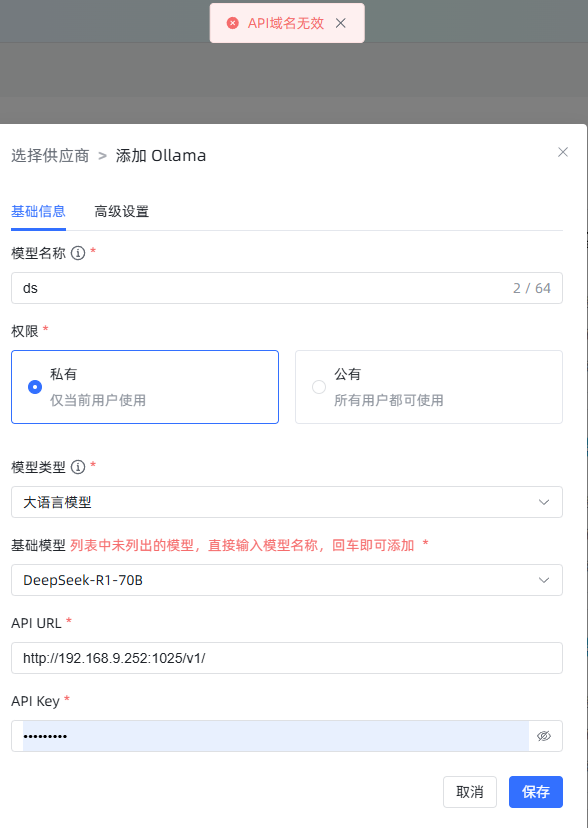
Task: Click the 取消 button
Action: pos(470,792)
